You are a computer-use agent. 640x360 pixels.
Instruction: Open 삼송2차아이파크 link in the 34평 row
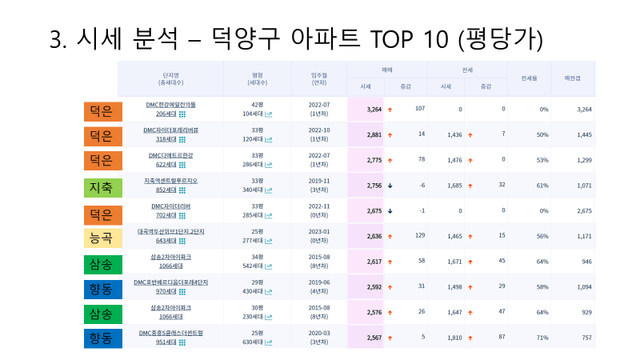(x=171, y=257)
